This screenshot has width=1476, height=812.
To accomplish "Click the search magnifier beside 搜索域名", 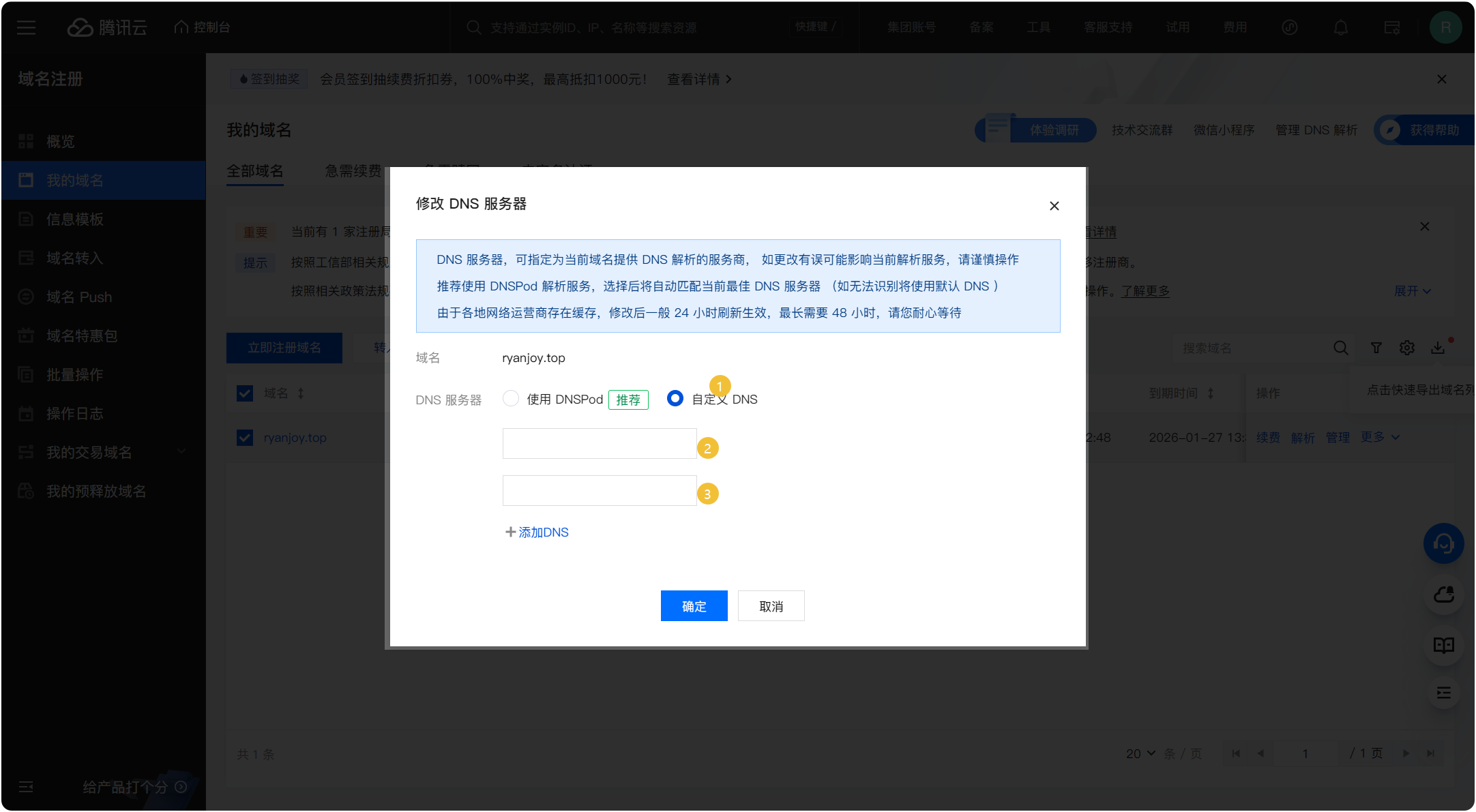I will [1341, 348].
